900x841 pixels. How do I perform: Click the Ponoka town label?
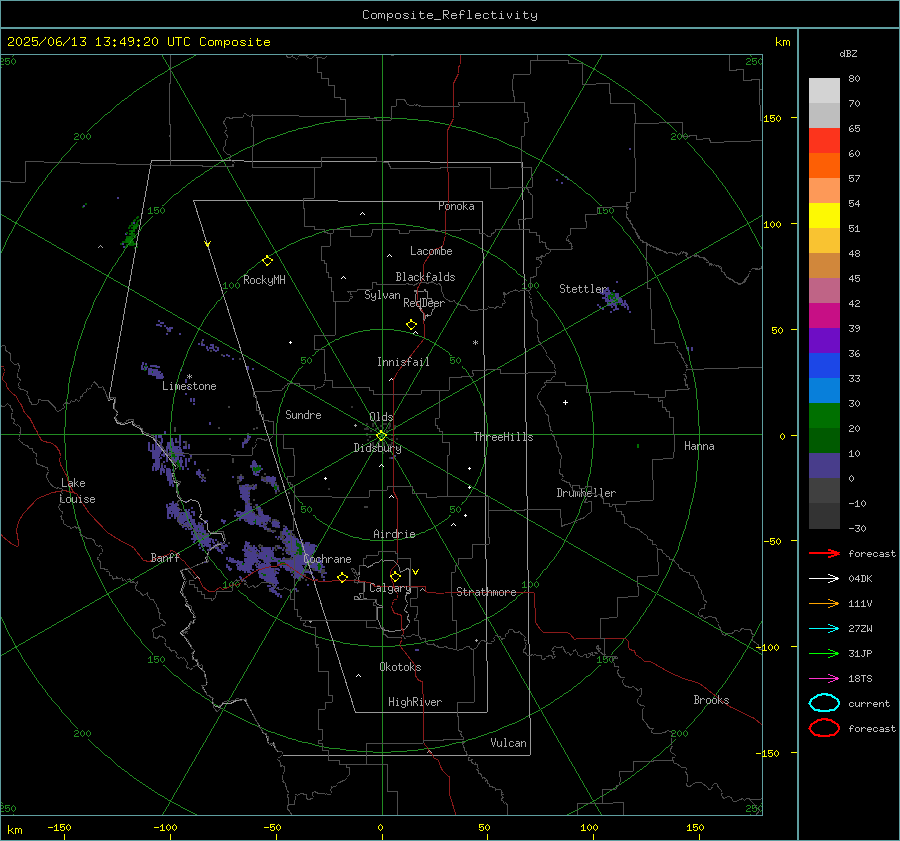[456, 206]
